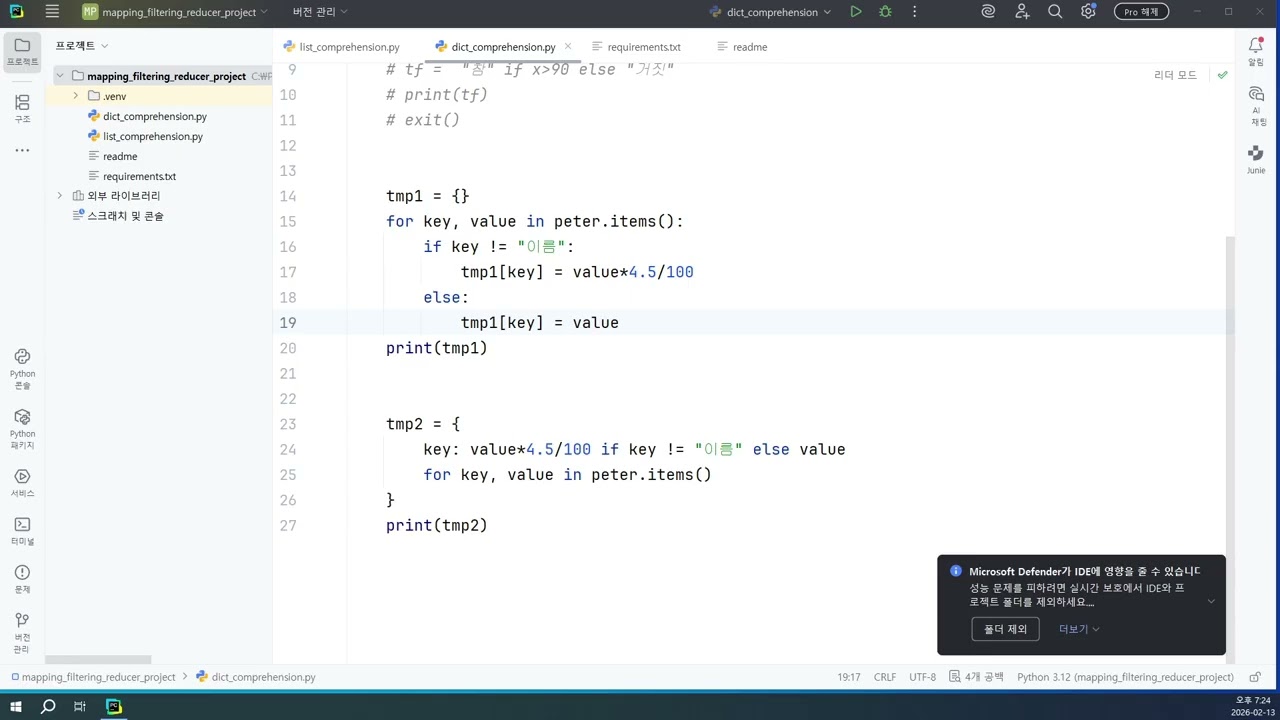1280x720 pixels.
Task: Open Windows Start menu
Action: click(16, 706)
